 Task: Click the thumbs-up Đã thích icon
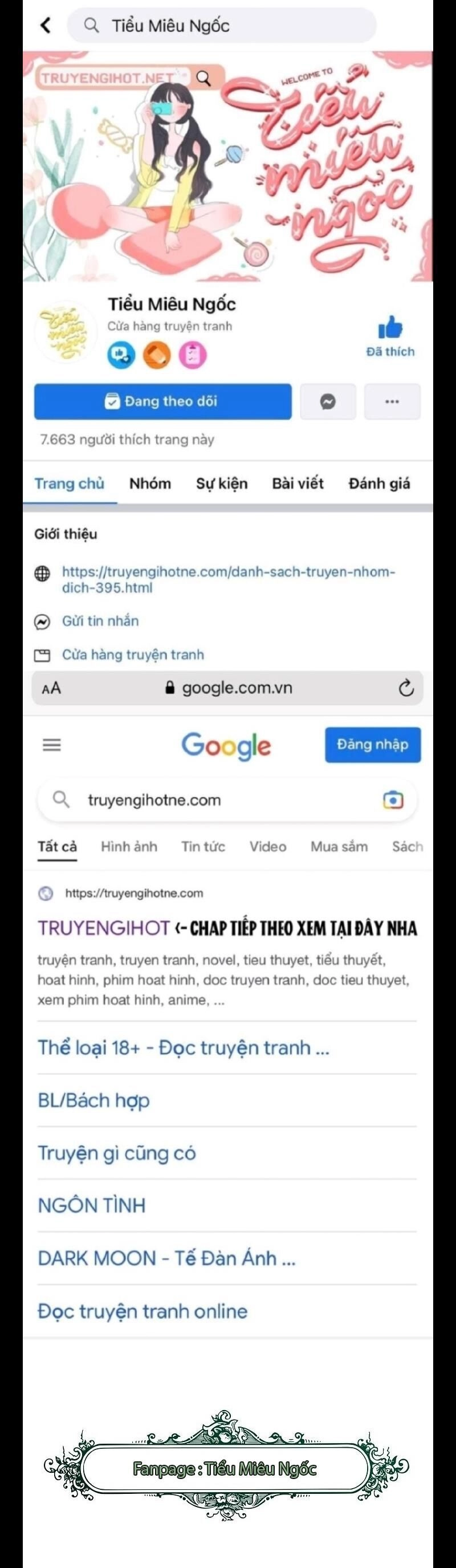tap(390, 328)
